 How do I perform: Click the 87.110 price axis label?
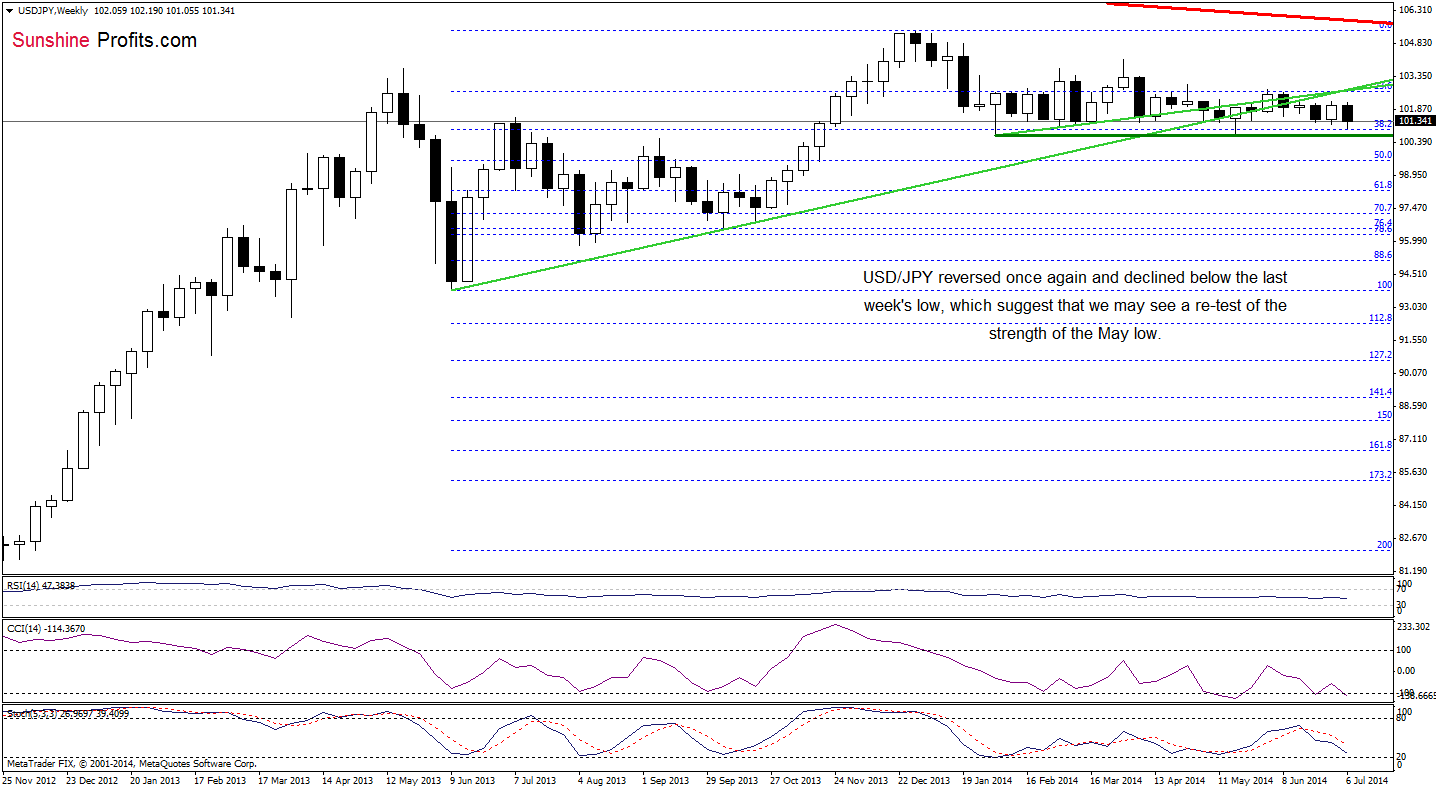tap(1415, 439)
